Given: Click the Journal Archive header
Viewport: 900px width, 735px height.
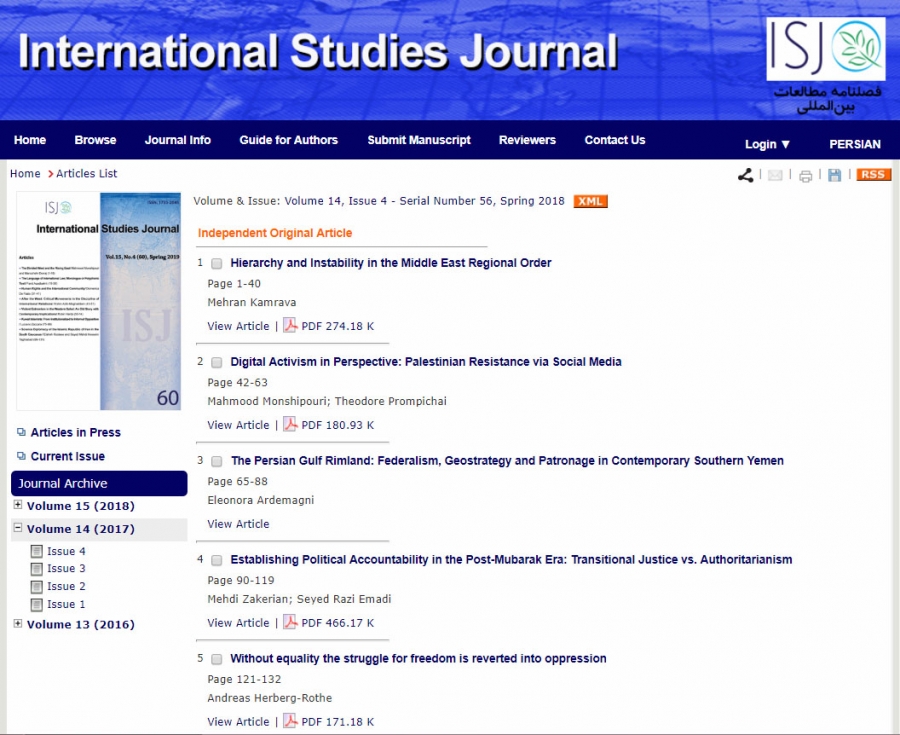Looking at the screenshot, I should coord(99,483).
